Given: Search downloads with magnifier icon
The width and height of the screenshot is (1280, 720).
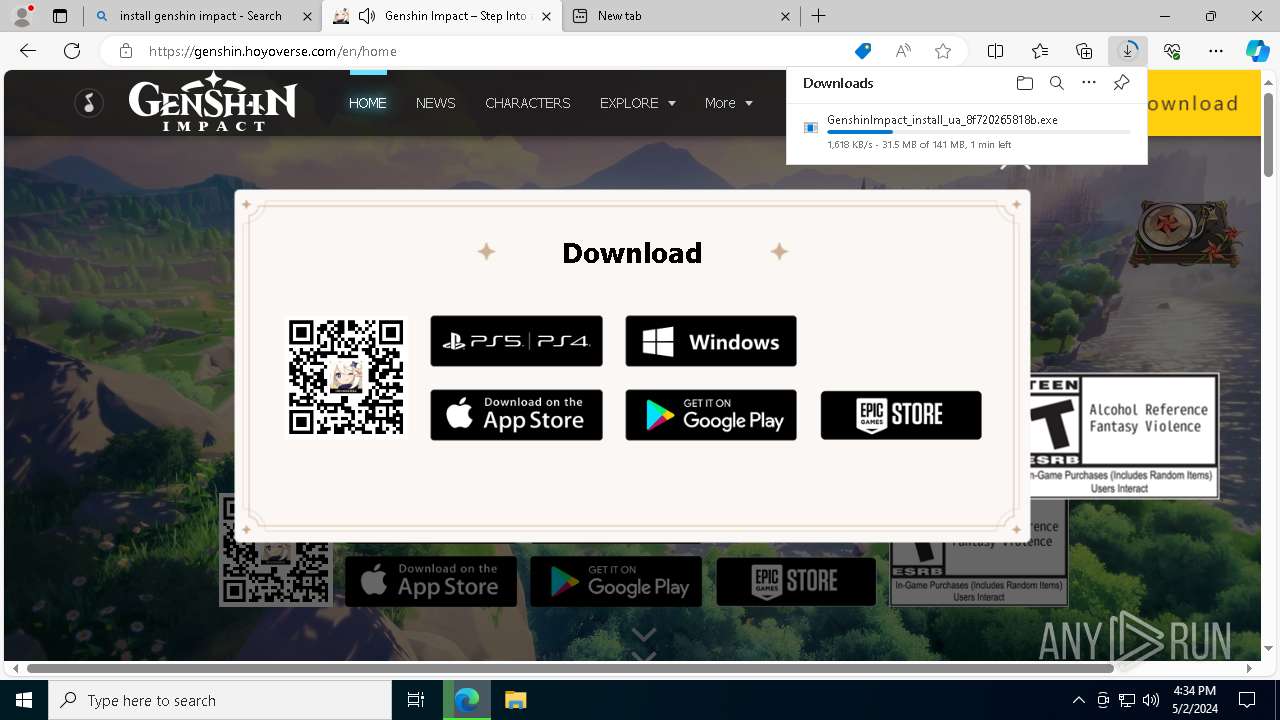Looking at the screenshot, I should (1056, 83).
